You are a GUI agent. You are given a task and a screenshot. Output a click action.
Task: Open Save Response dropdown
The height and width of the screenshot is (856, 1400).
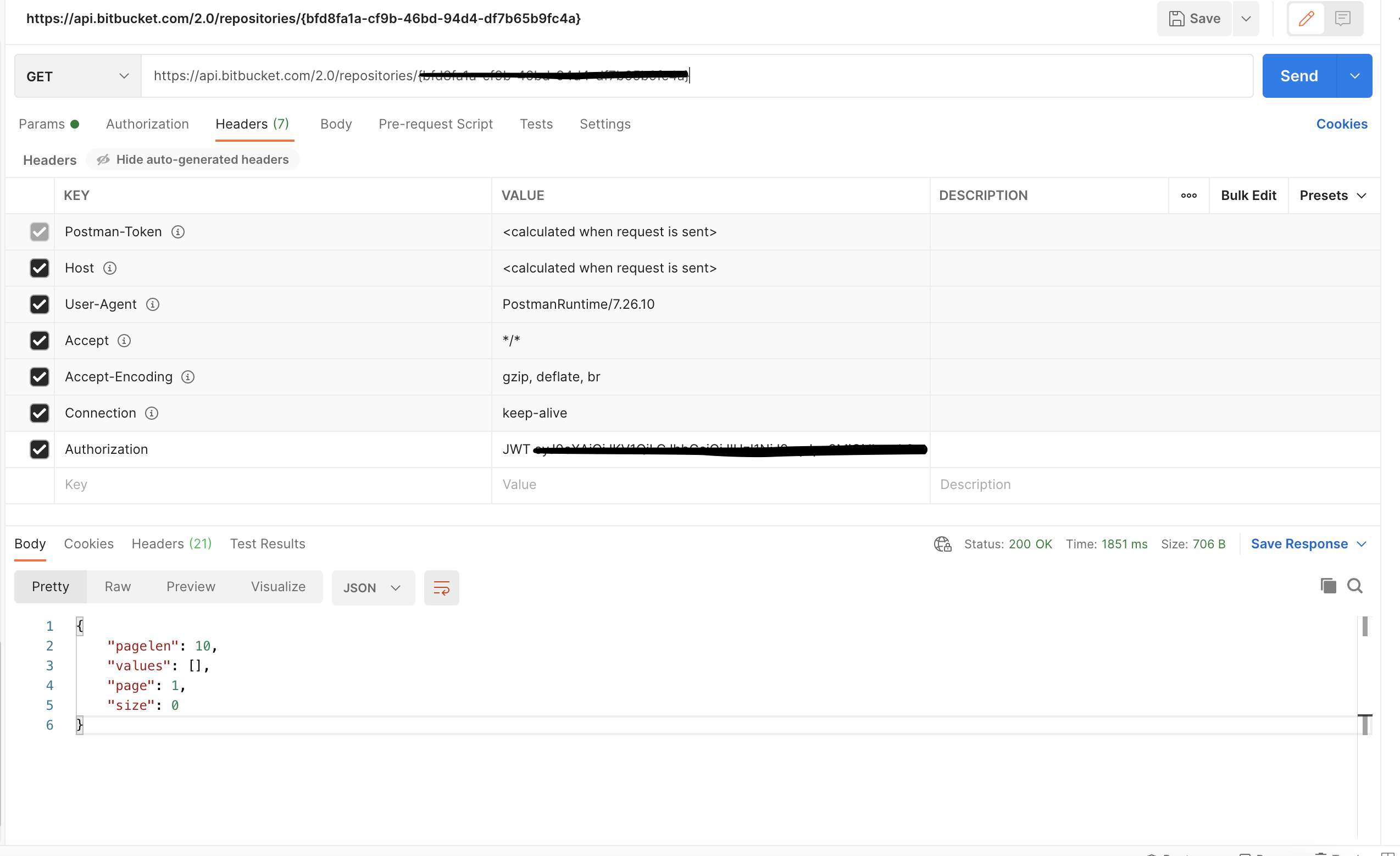[x=1308, y=544]
